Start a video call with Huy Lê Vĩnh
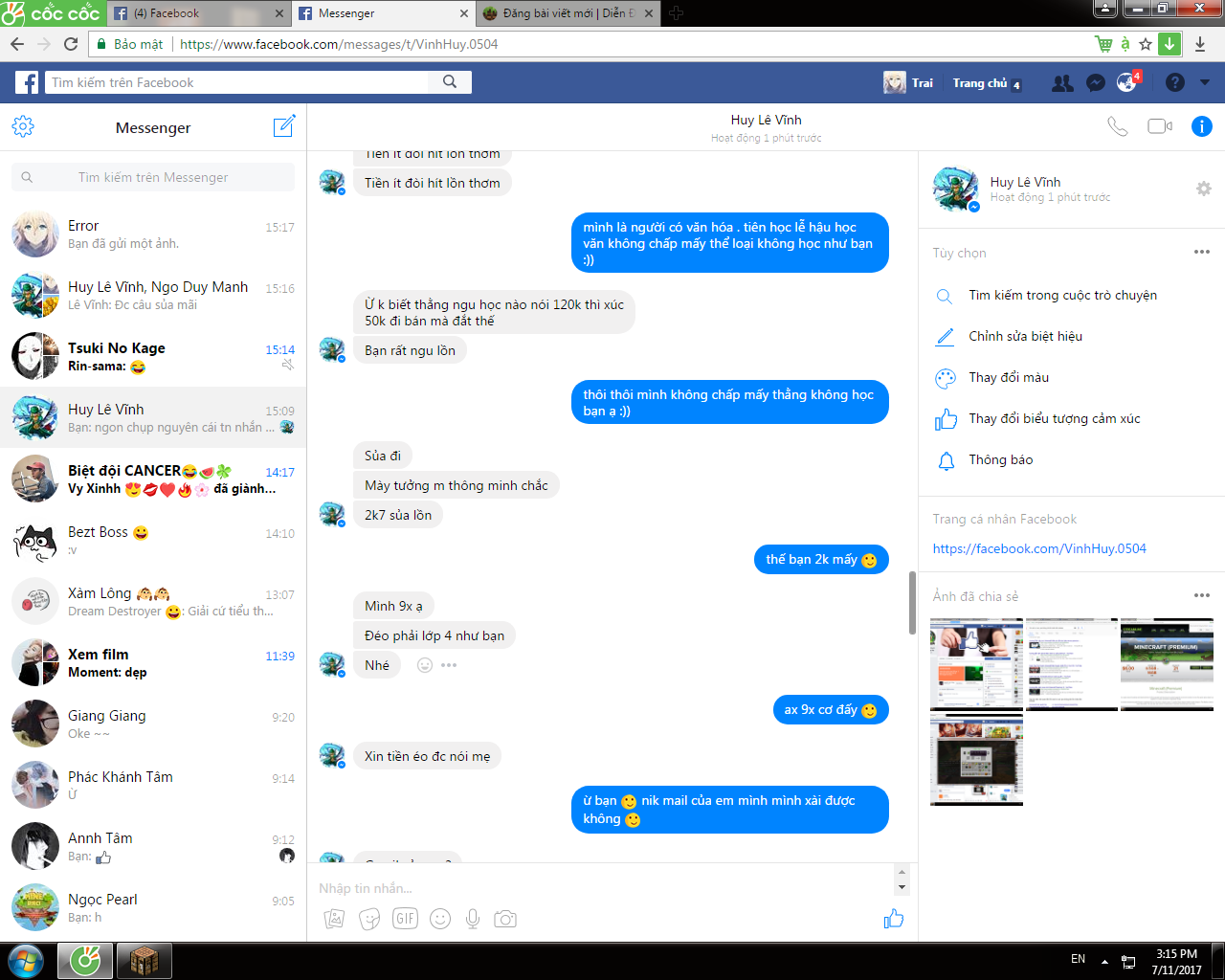 1160,126
